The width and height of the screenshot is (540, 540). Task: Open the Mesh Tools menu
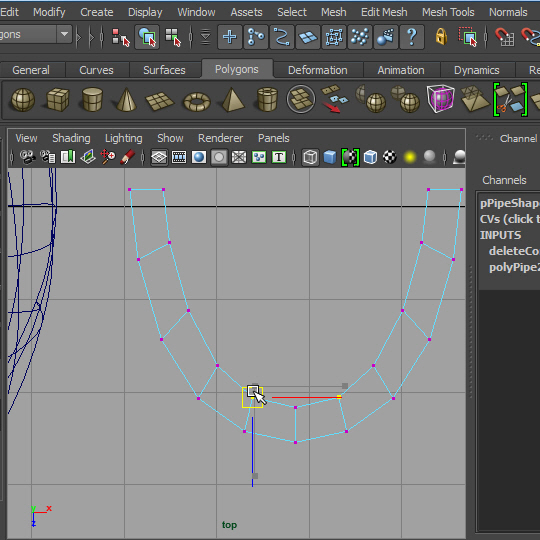point(448,12)
